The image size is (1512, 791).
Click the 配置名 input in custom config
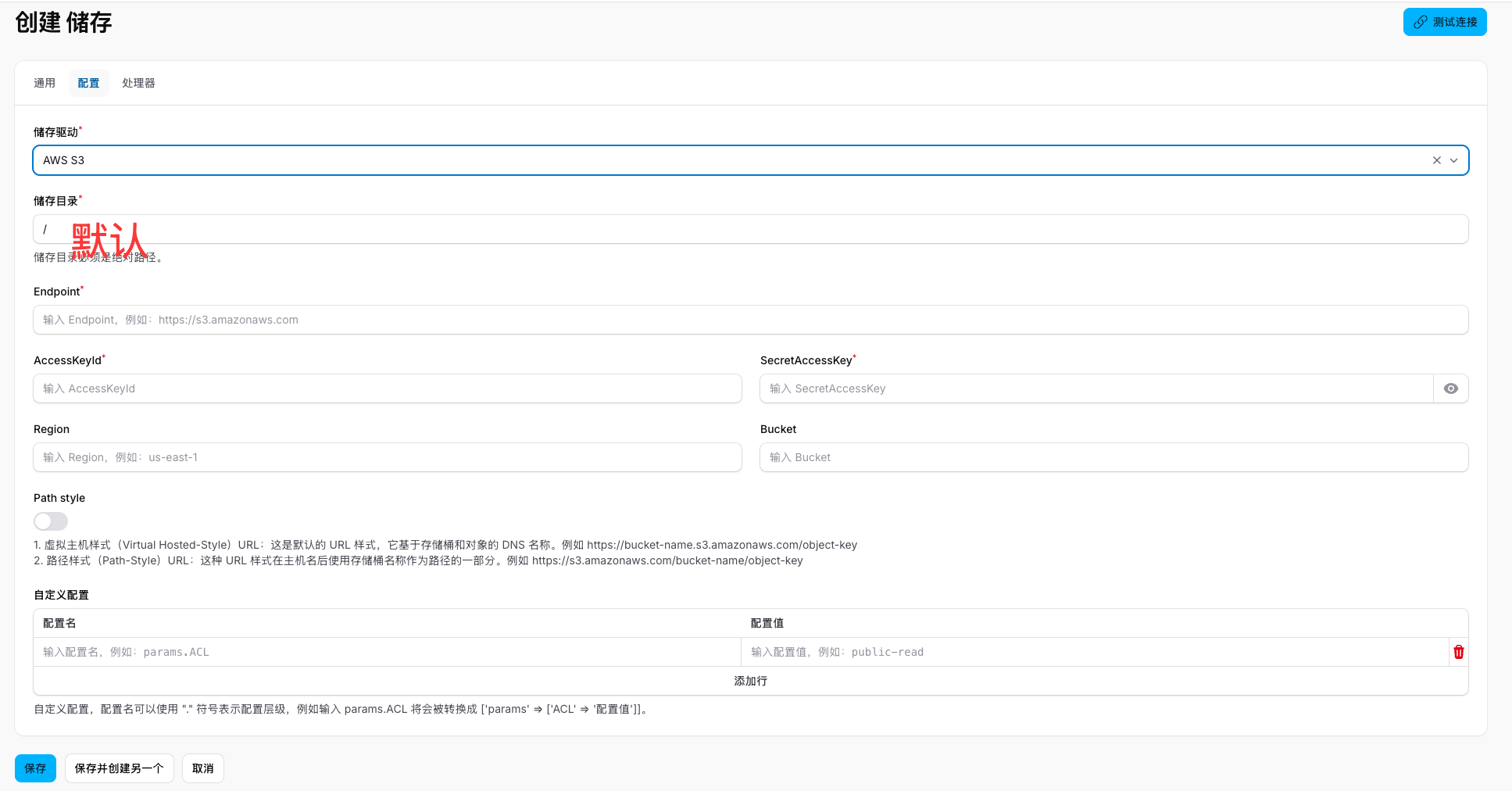(387, 651)
